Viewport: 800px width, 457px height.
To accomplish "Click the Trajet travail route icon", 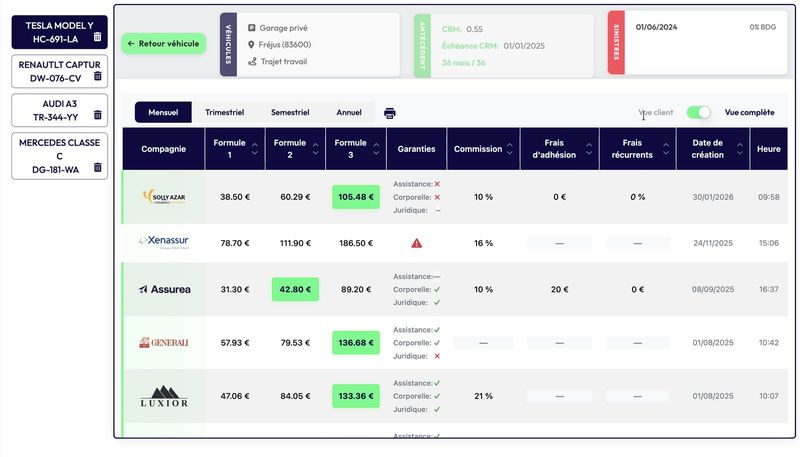I will tap(252, 62).
